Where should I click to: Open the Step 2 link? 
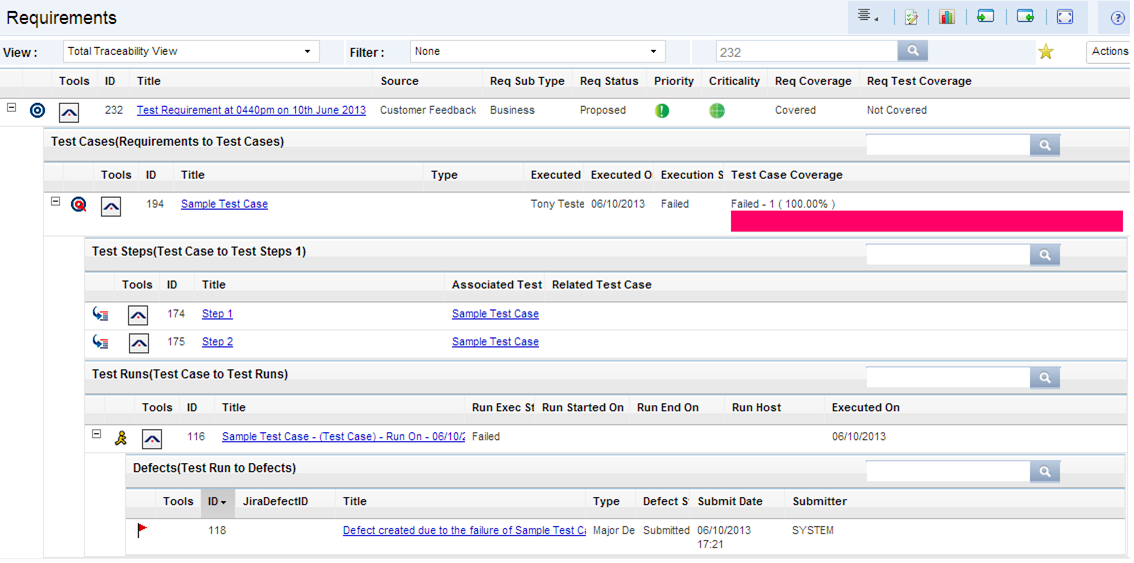pyautogui.click(x=217, y=342)
